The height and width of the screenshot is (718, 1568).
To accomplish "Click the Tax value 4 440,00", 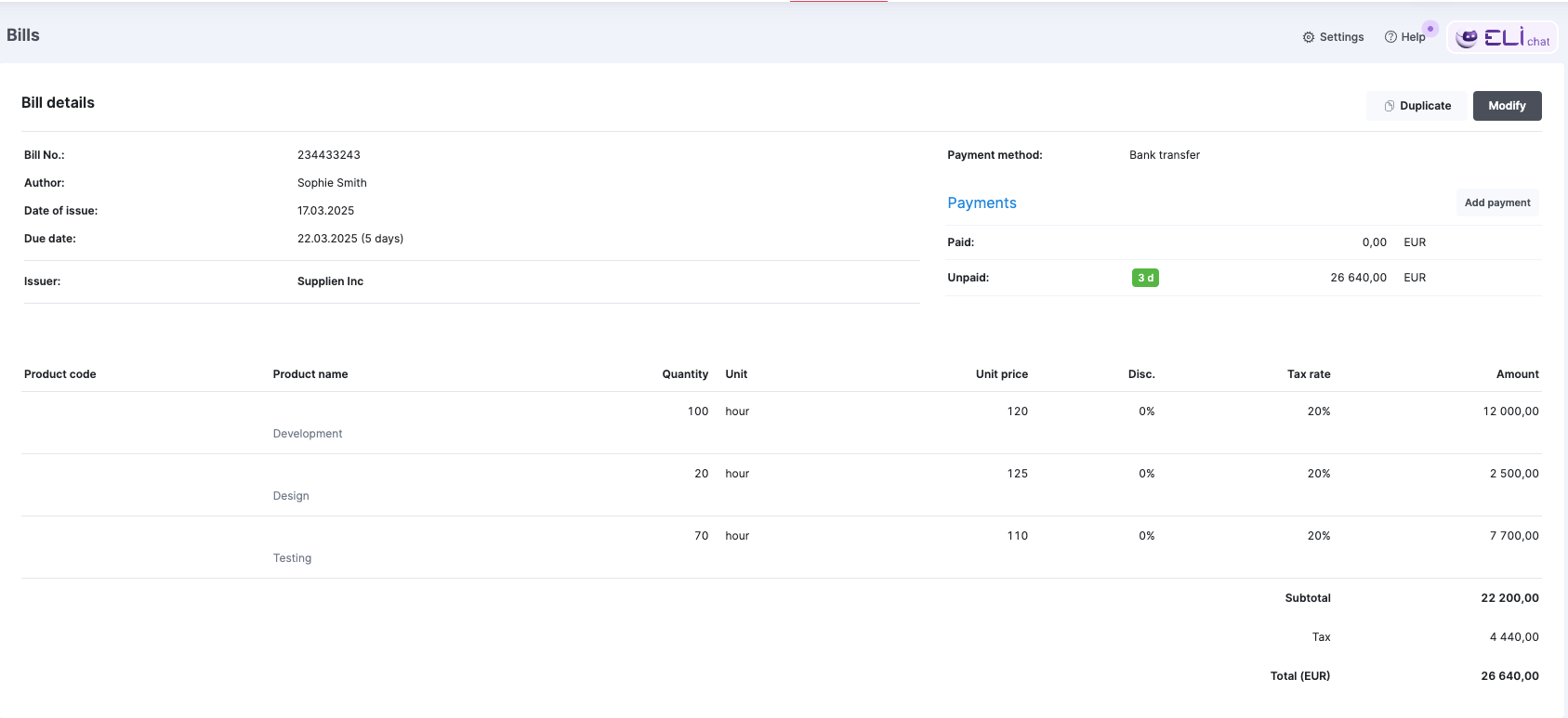I will point(1514,637).
